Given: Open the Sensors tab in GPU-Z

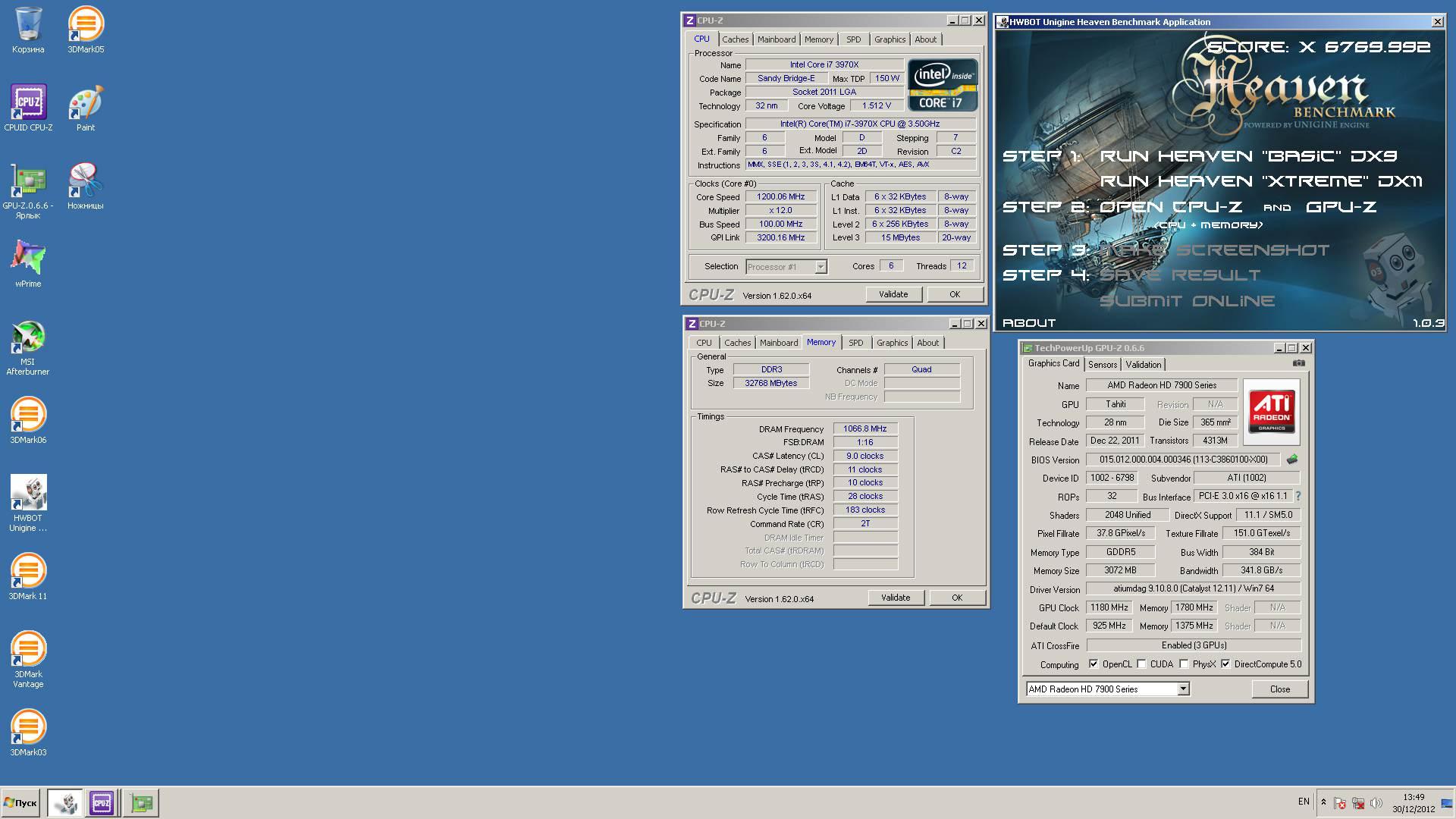Looking at the screenshot, I should [1103, 365].
